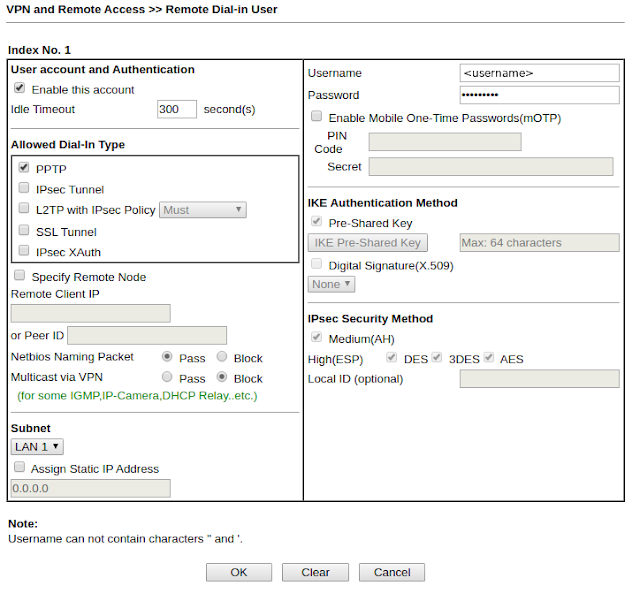Click the Username input field
The height and width of the screenshot is (601, 640).
pyautogui.click(x=539, y=73)
